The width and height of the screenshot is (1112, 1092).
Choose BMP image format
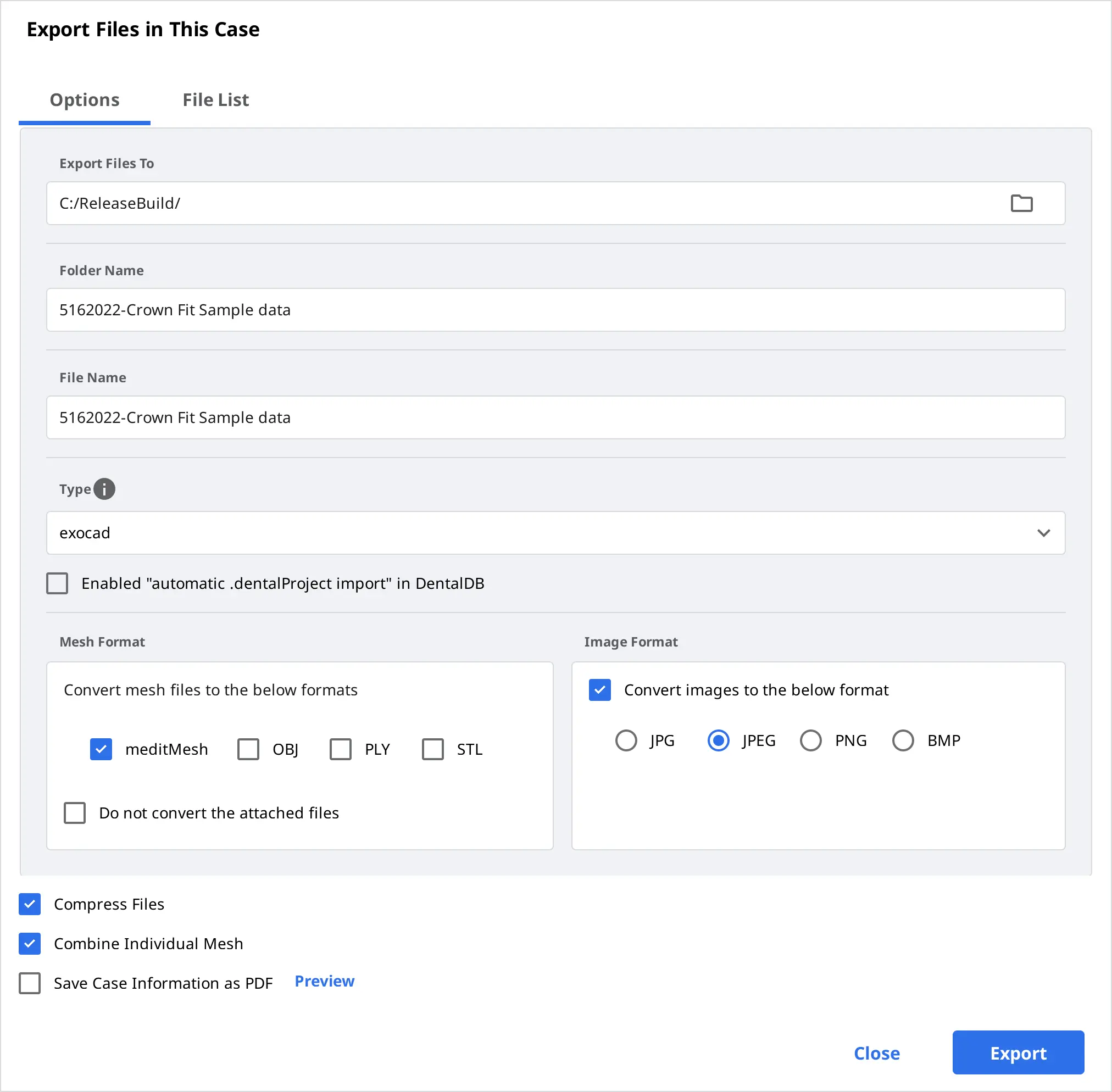903,740
